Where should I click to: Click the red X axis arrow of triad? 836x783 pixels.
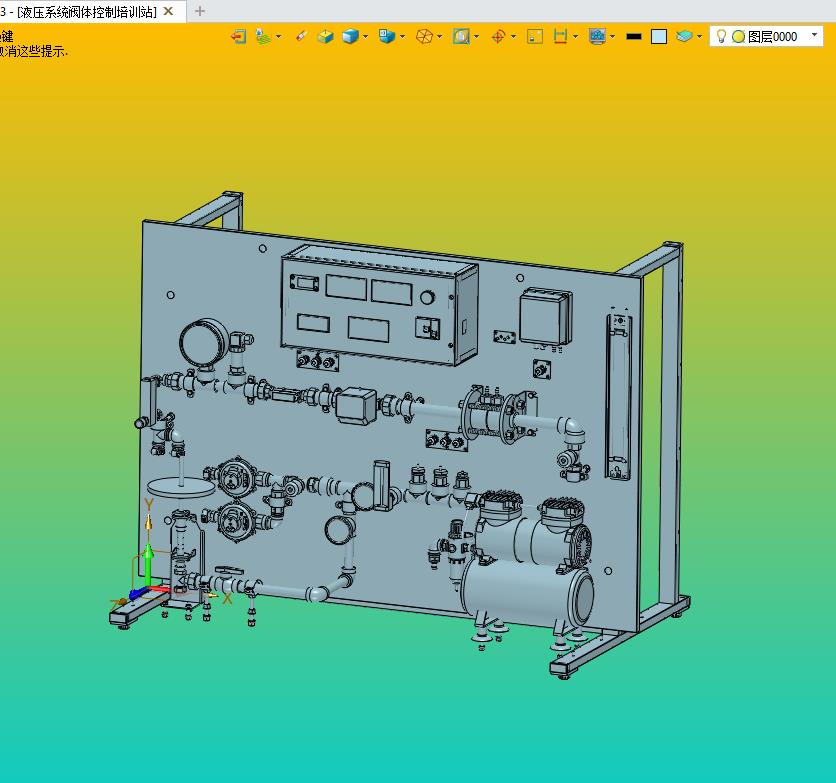pyautogui.click(x=160, y=589)
